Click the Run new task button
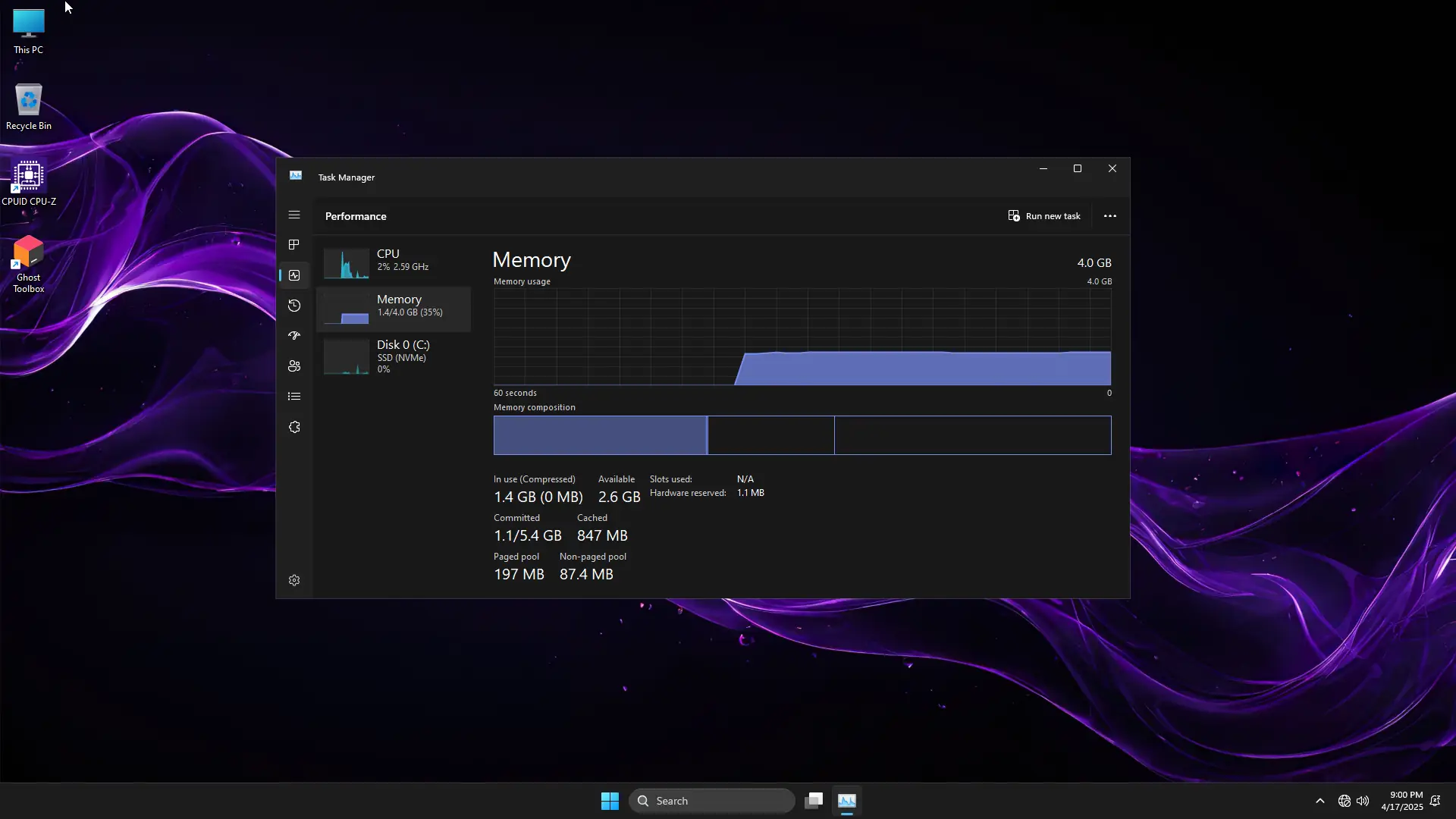The height and width of the screenshot is (819, 1456). coord(1044,216)
